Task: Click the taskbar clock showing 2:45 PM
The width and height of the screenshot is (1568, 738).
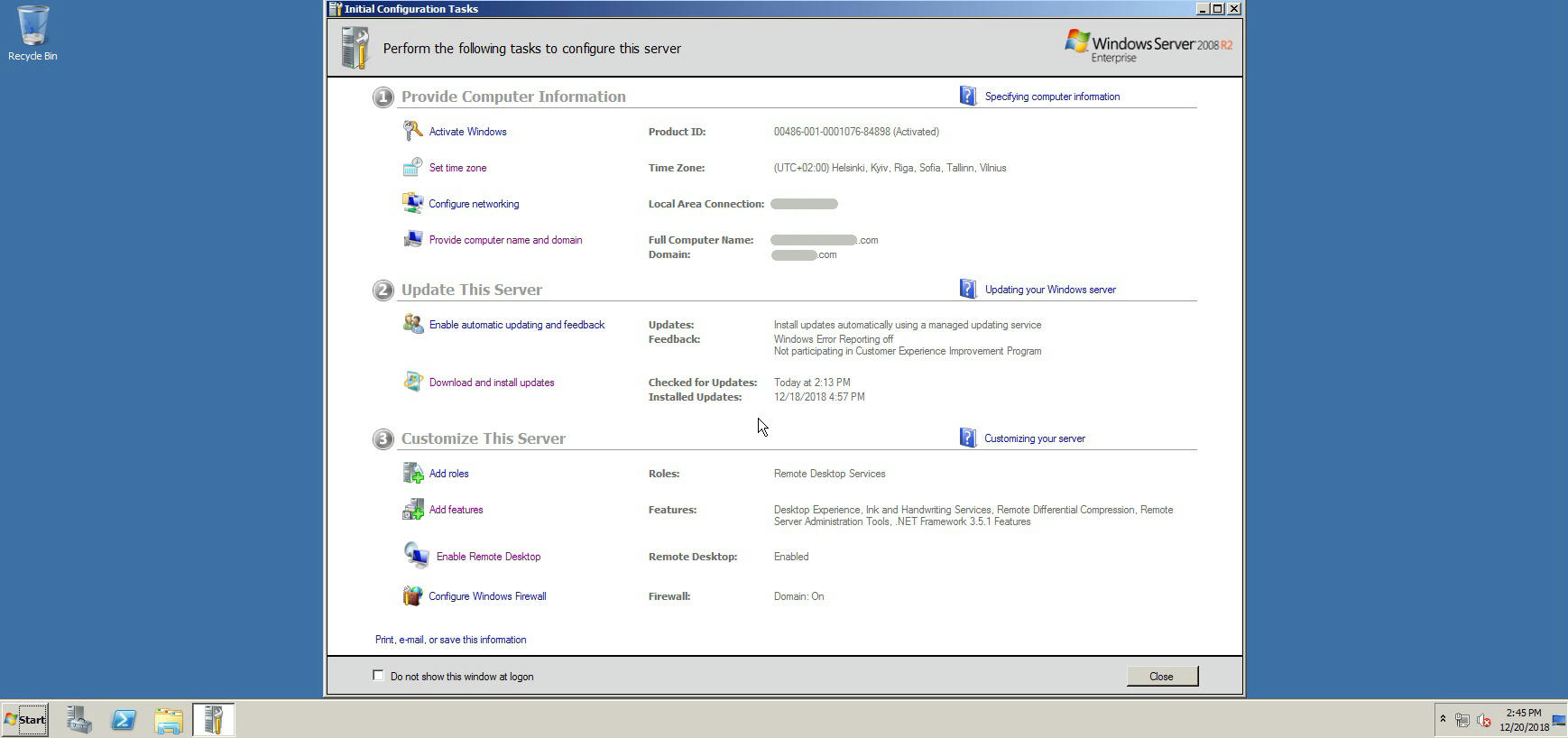Action: point(1524,720)
